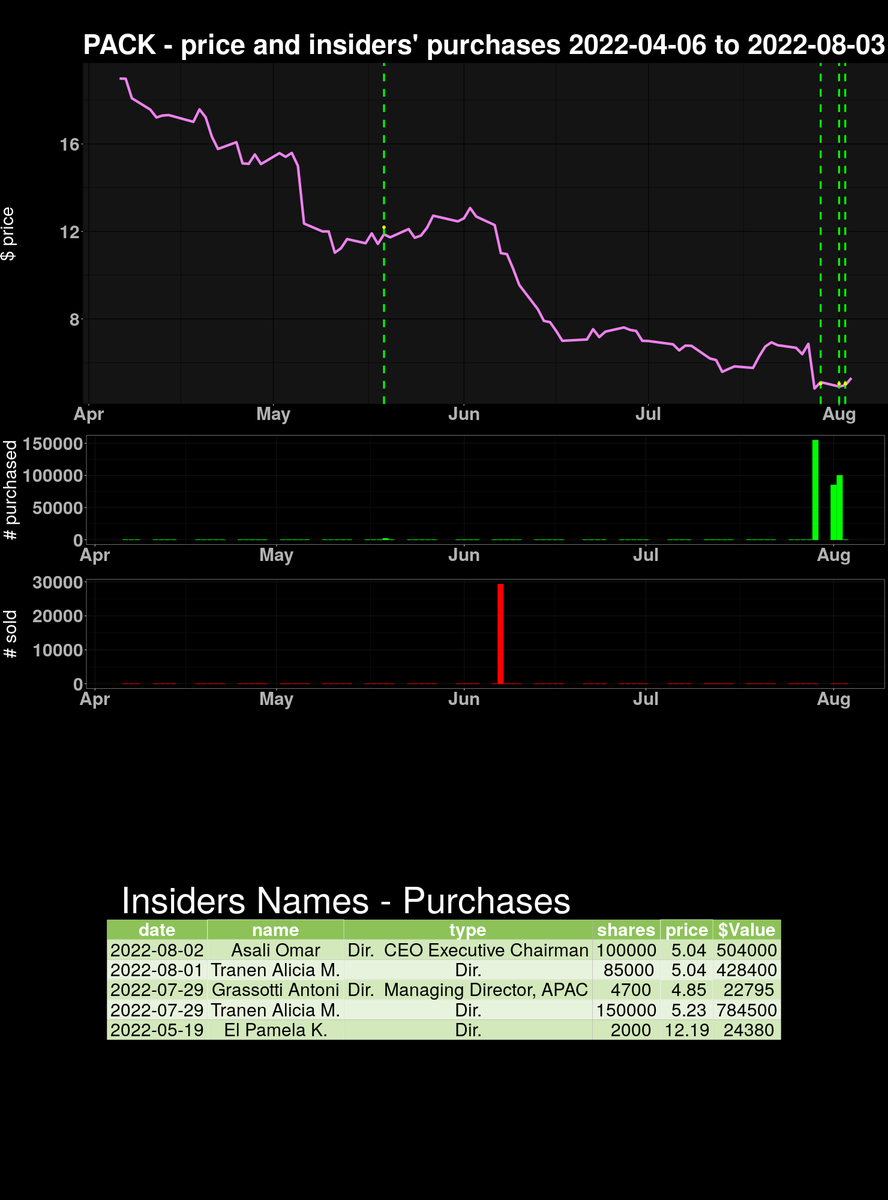Click the tallest green bar in the purchased chart
The image size is (888, 1200).
pyautogui.click(x=816, y=490)
